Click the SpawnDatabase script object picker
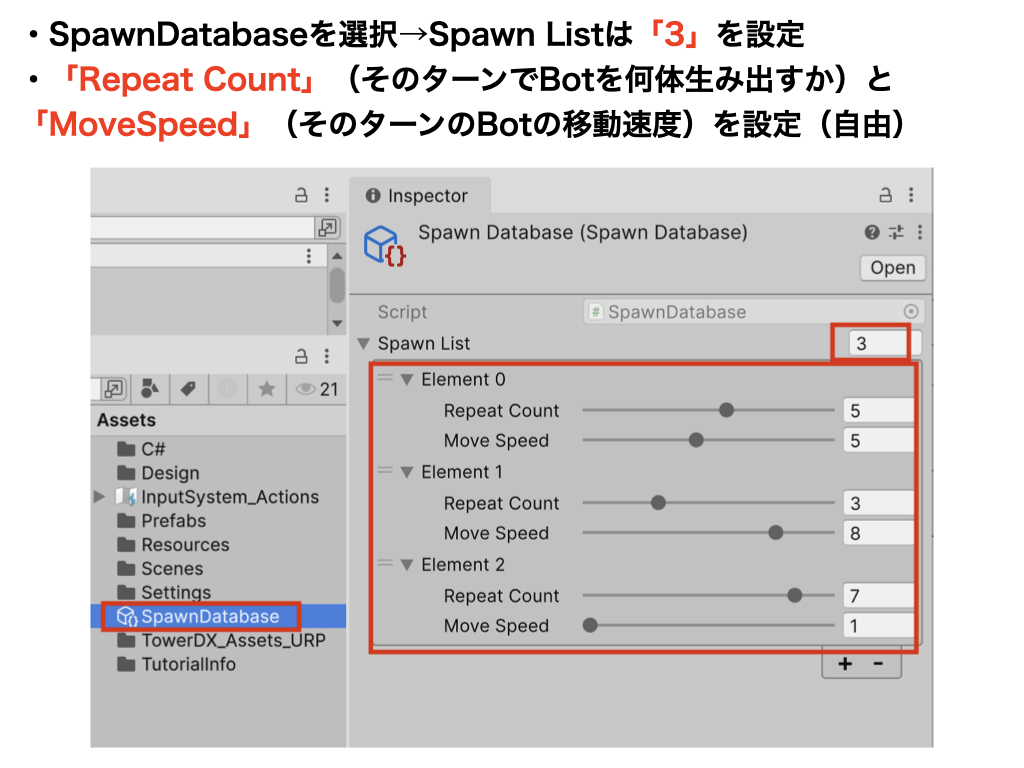Screen dimensions: 1024x768 911,312
